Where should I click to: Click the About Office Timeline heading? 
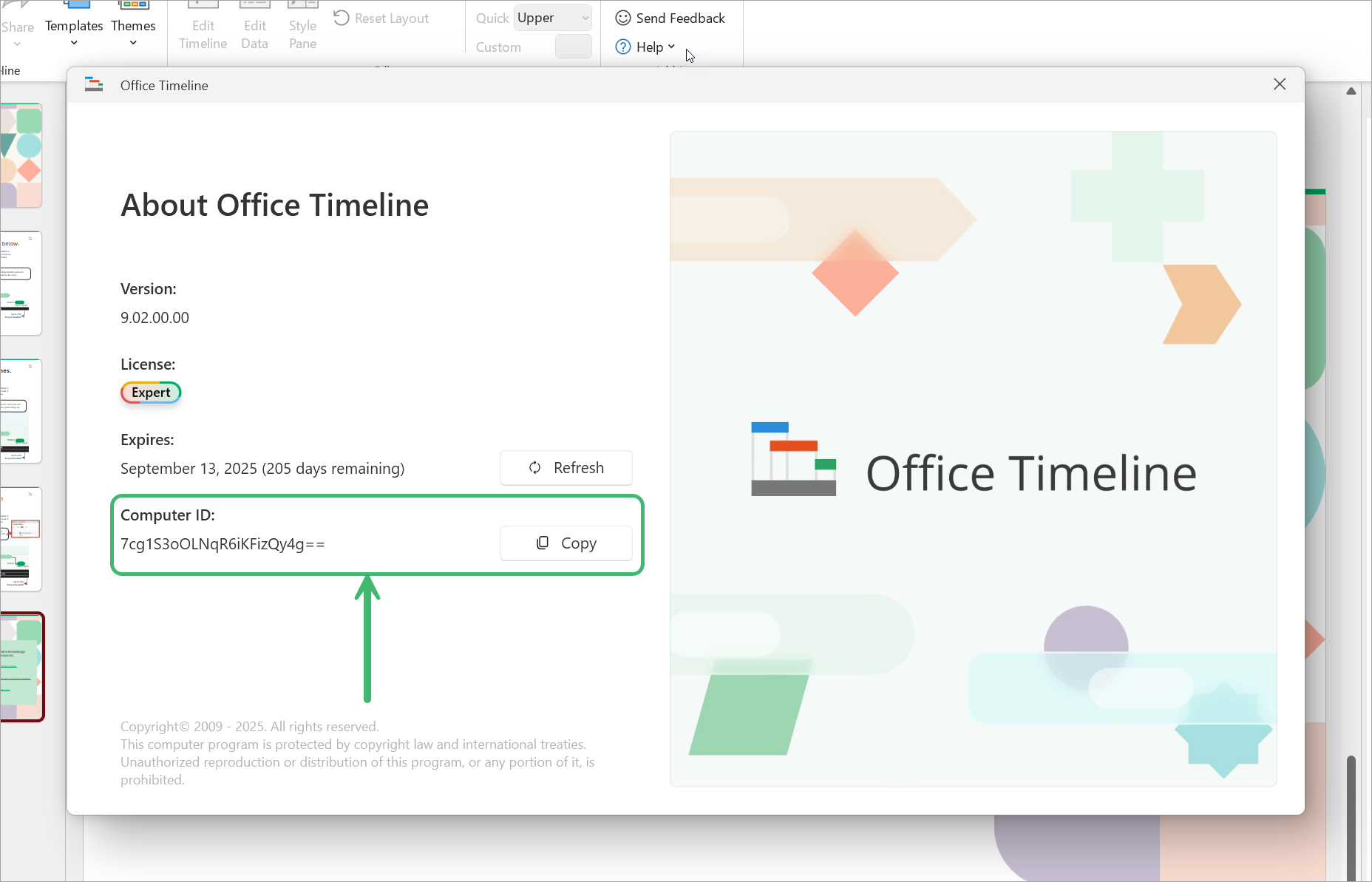pos(275,206)
